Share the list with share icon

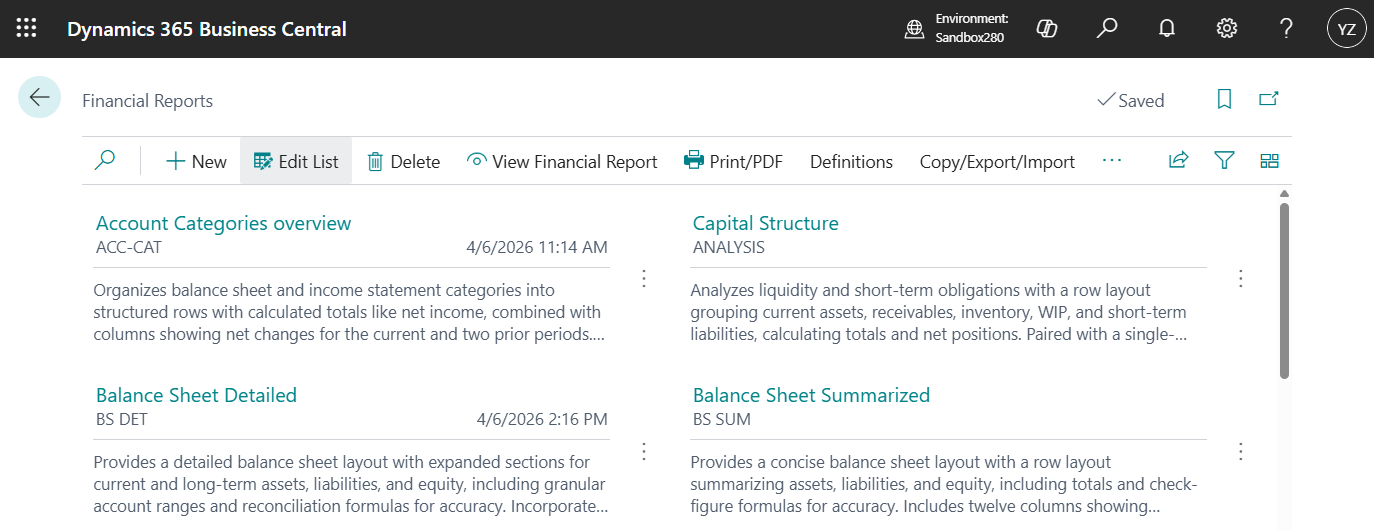(1178, 160)
